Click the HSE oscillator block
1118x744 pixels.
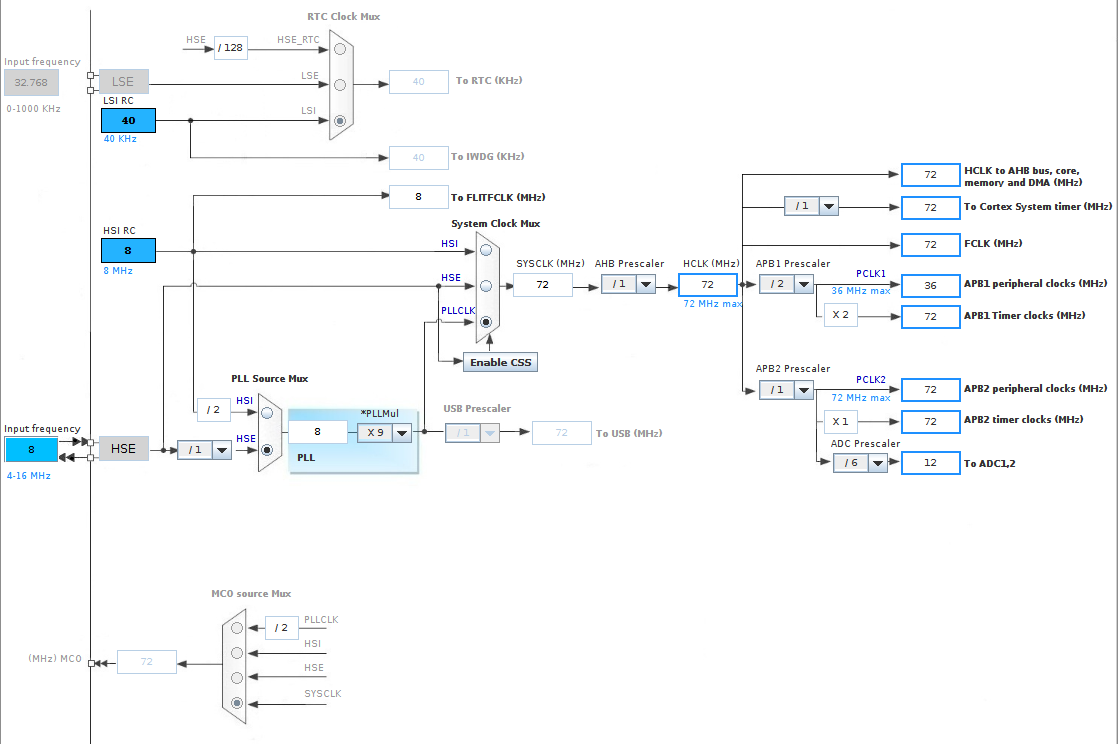coord(123,449)
